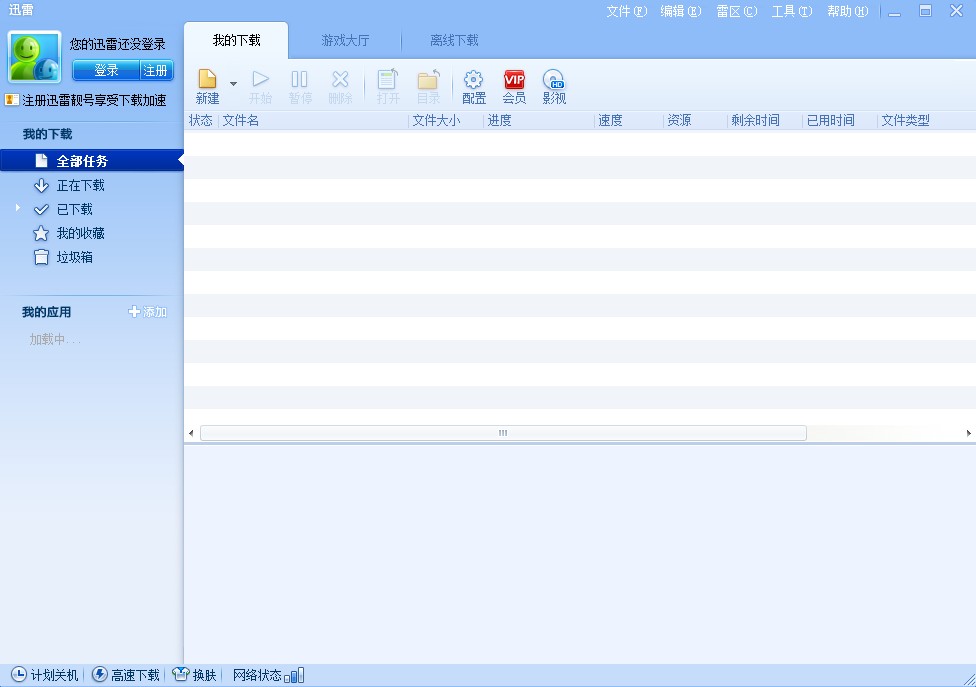Expand the 已下载 tree node arrow
976x687 pixels.
(18, 207)
